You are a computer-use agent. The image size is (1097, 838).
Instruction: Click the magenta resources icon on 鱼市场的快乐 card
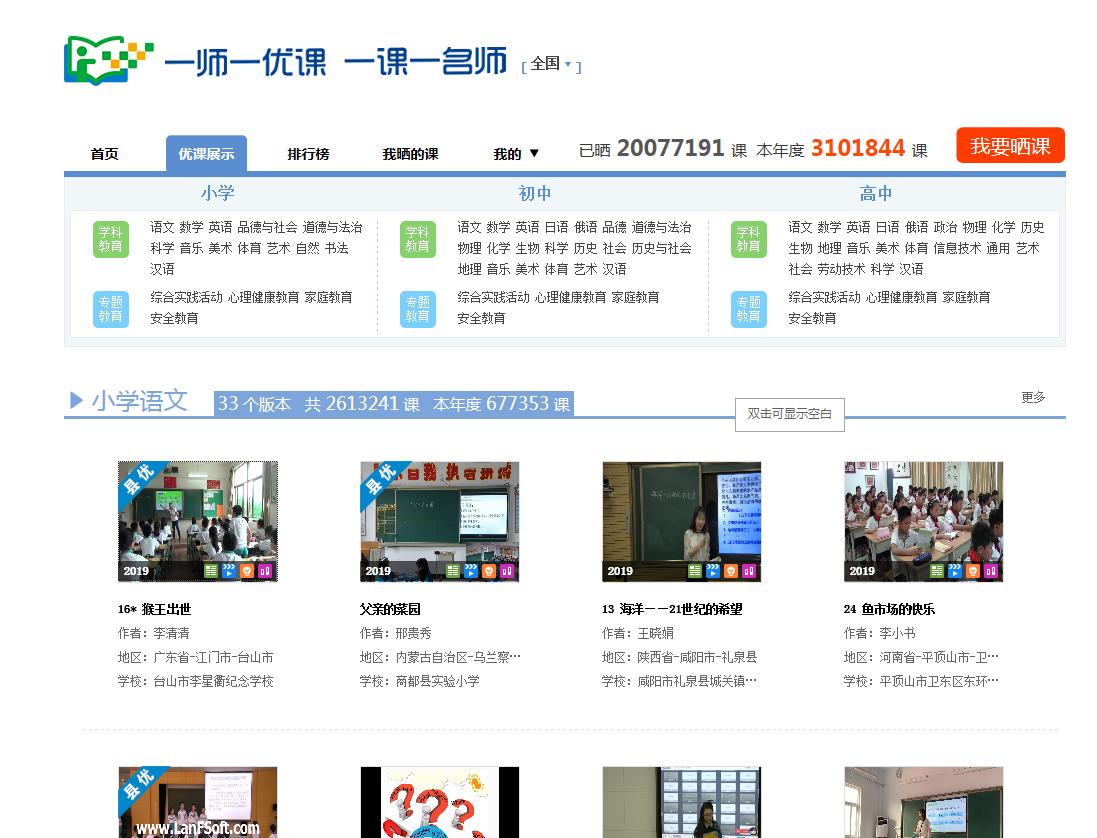tap(990, 571)
